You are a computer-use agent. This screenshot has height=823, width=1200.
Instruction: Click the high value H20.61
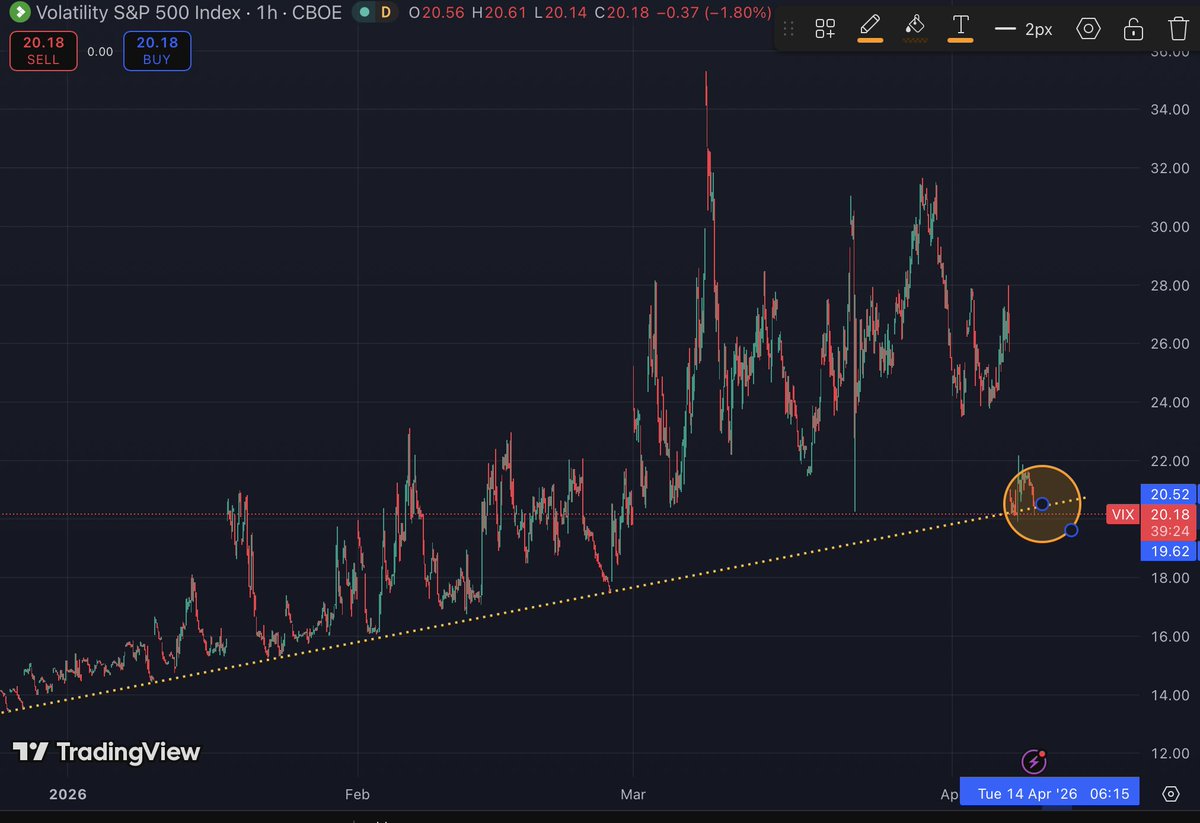pyautogui.click(x=500, y=13)
